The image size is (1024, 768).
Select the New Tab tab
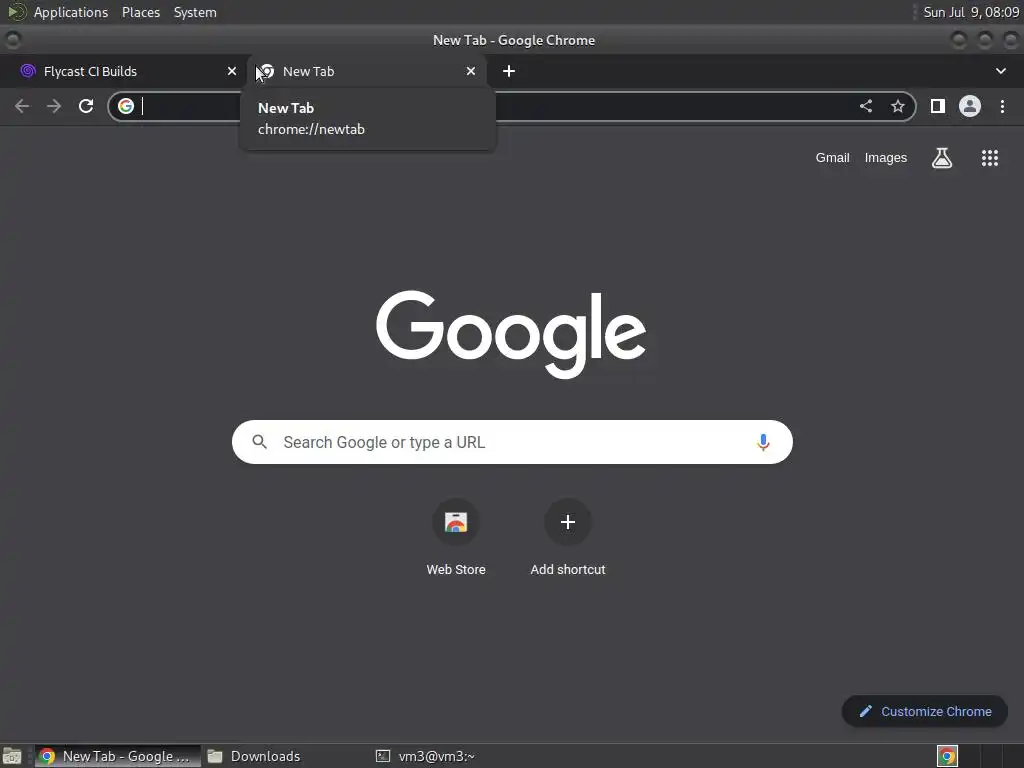click(x=366, y=71)
